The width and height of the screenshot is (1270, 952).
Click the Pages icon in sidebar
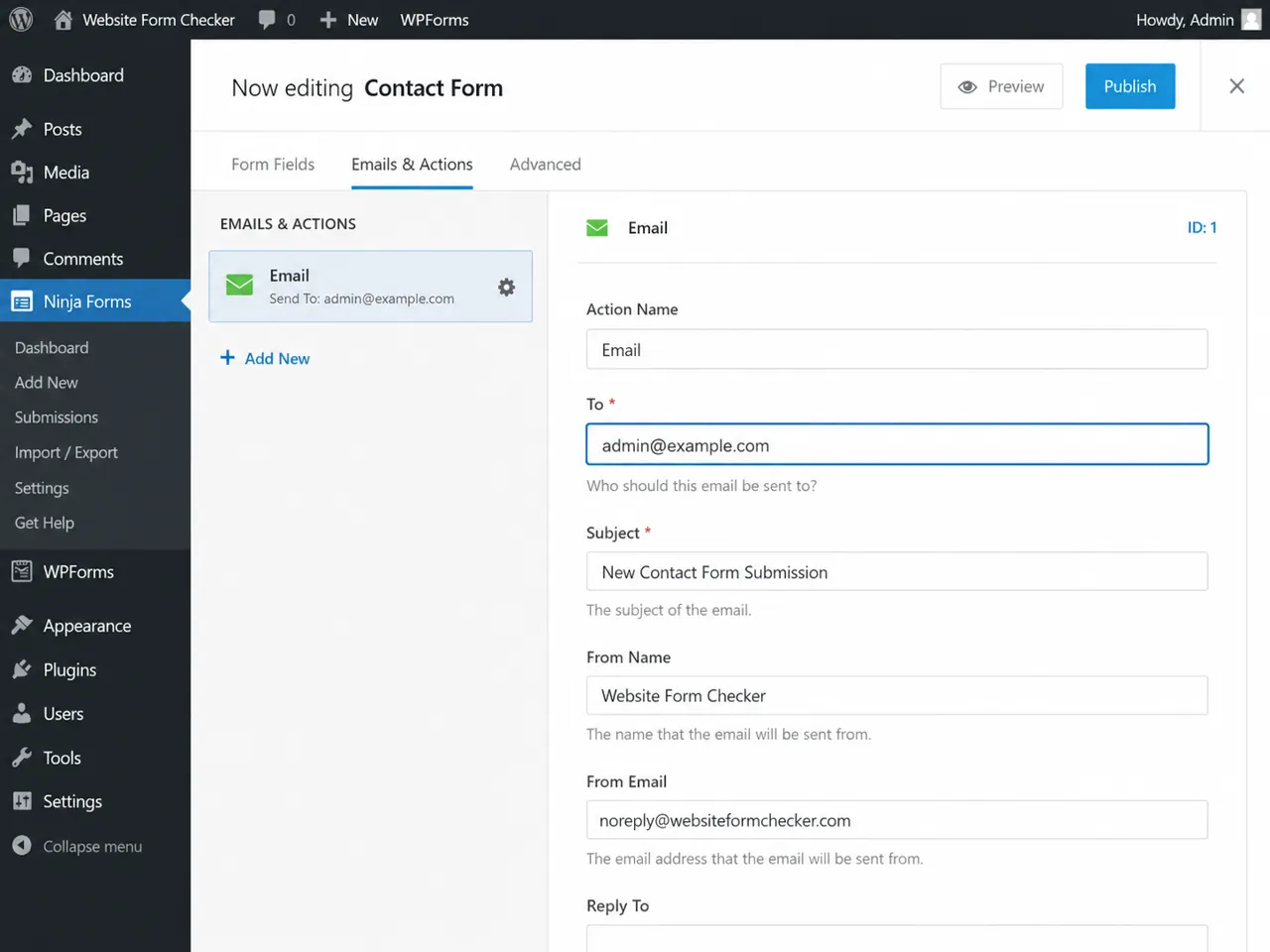22,215
